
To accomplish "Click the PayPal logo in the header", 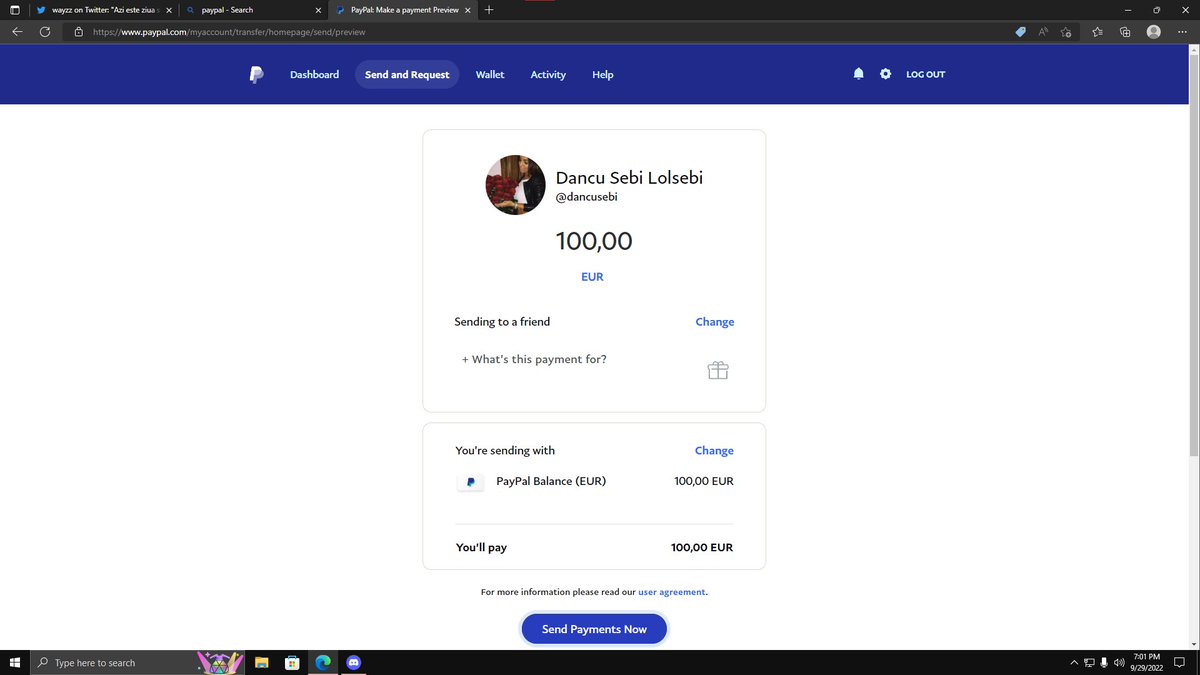I will pos(256,74).
